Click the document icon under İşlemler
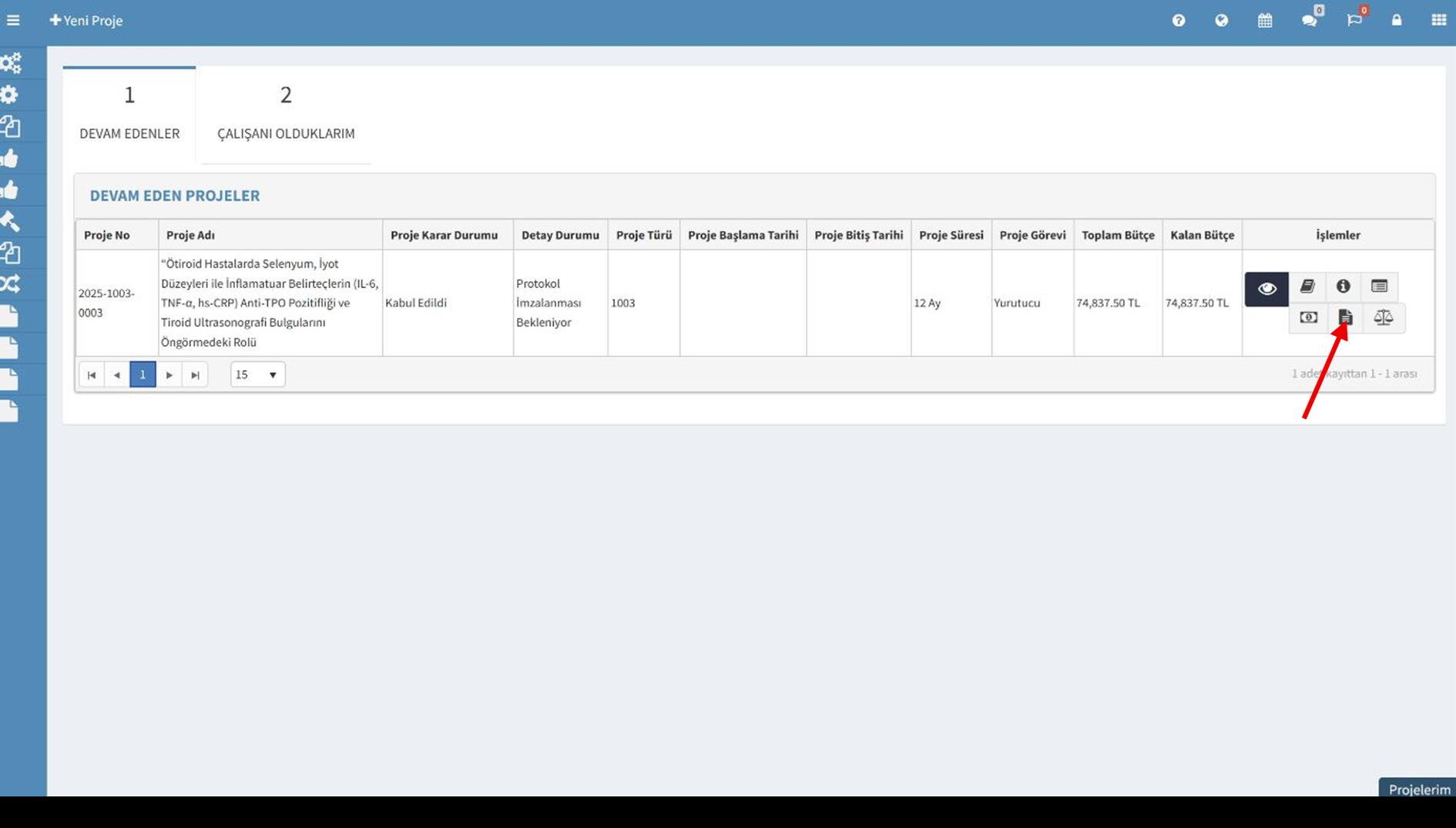 (x=1345, y=317)
